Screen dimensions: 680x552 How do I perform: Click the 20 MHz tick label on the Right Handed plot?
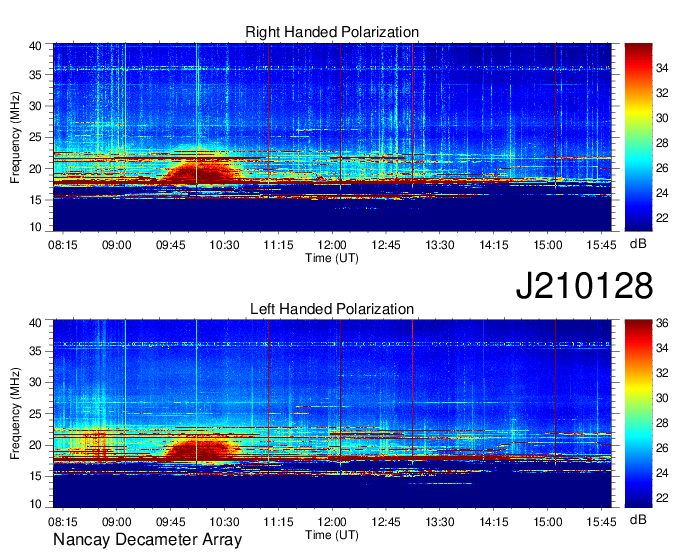(x=36, y=169)
